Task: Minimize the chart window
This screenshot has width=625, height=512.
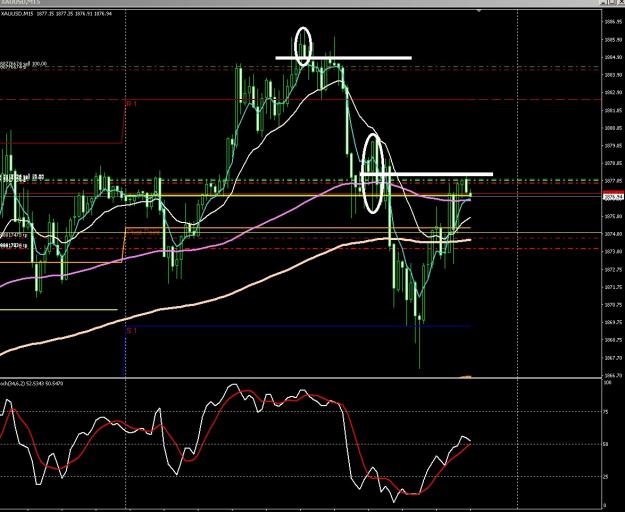Action: click(x=603, y=2)
